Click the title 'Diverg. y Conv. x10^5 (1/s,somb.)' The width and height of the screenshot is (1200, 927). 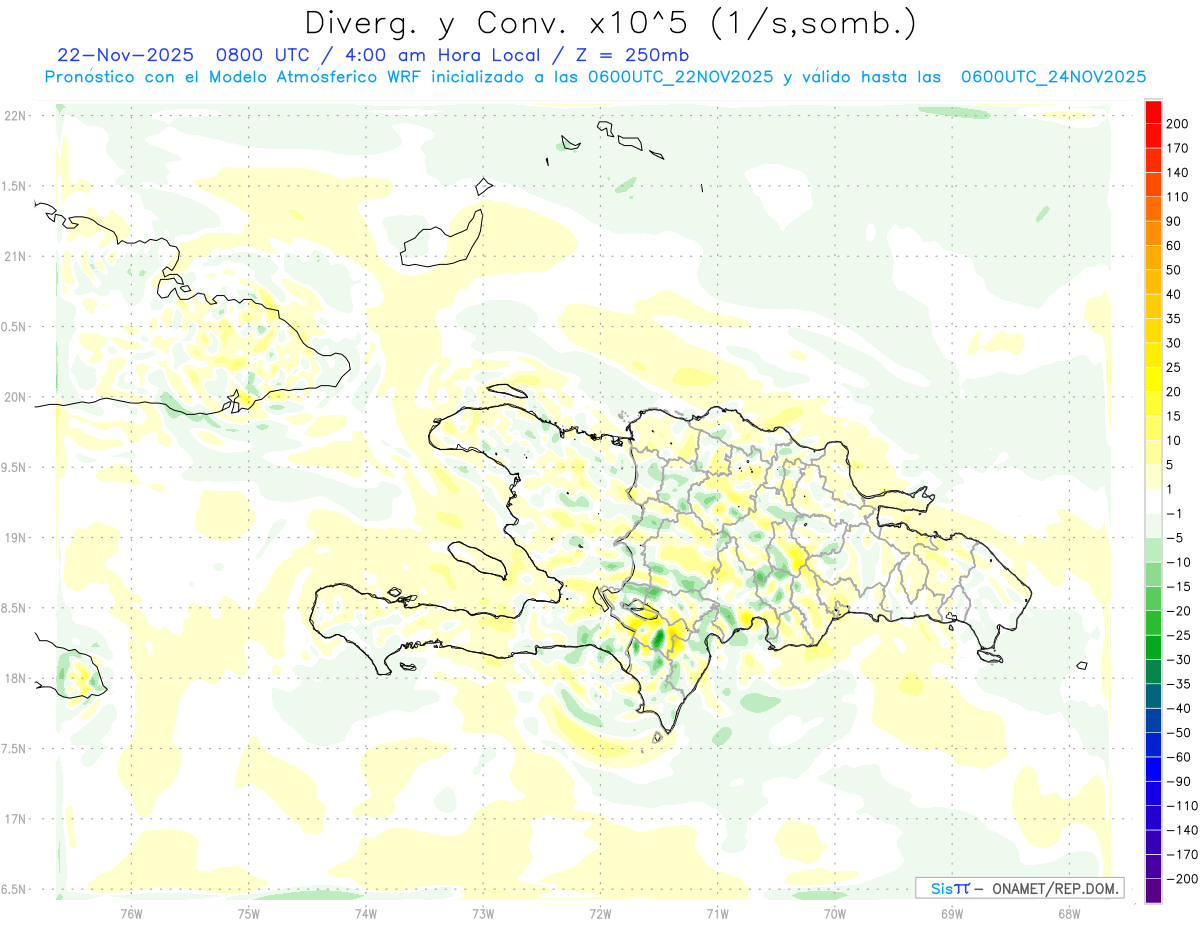pyautogui.click(x=610, y=23)
